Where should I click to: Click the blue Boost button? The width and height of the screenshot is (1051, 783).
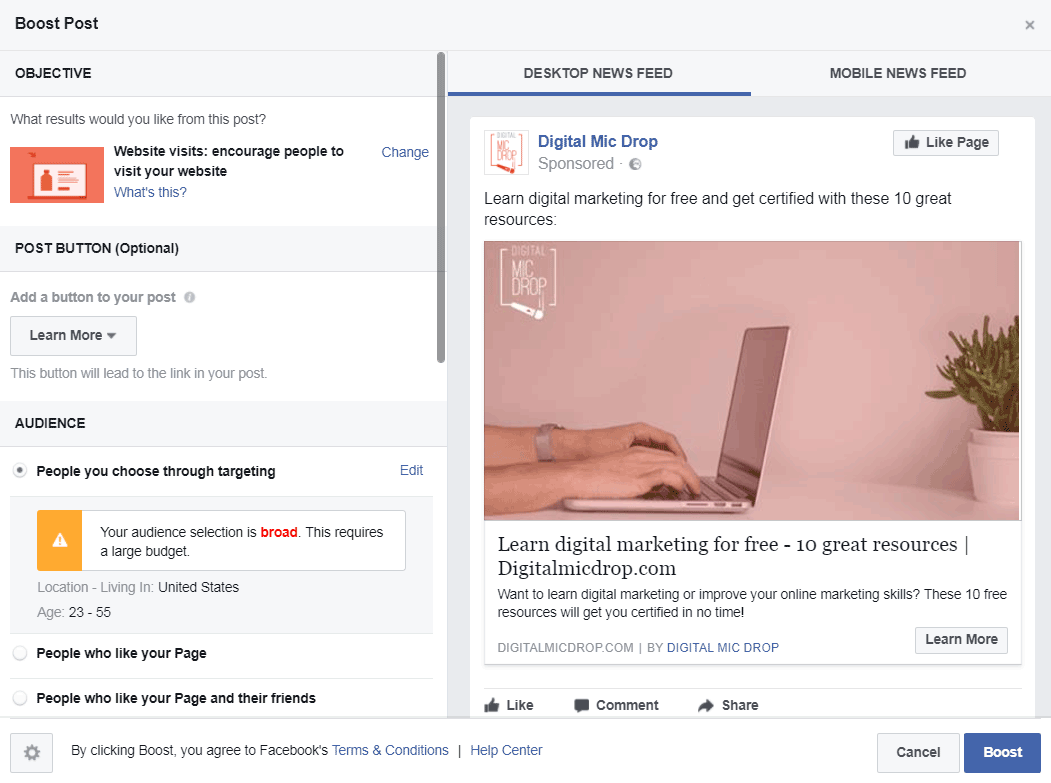tap(1002, 752)
